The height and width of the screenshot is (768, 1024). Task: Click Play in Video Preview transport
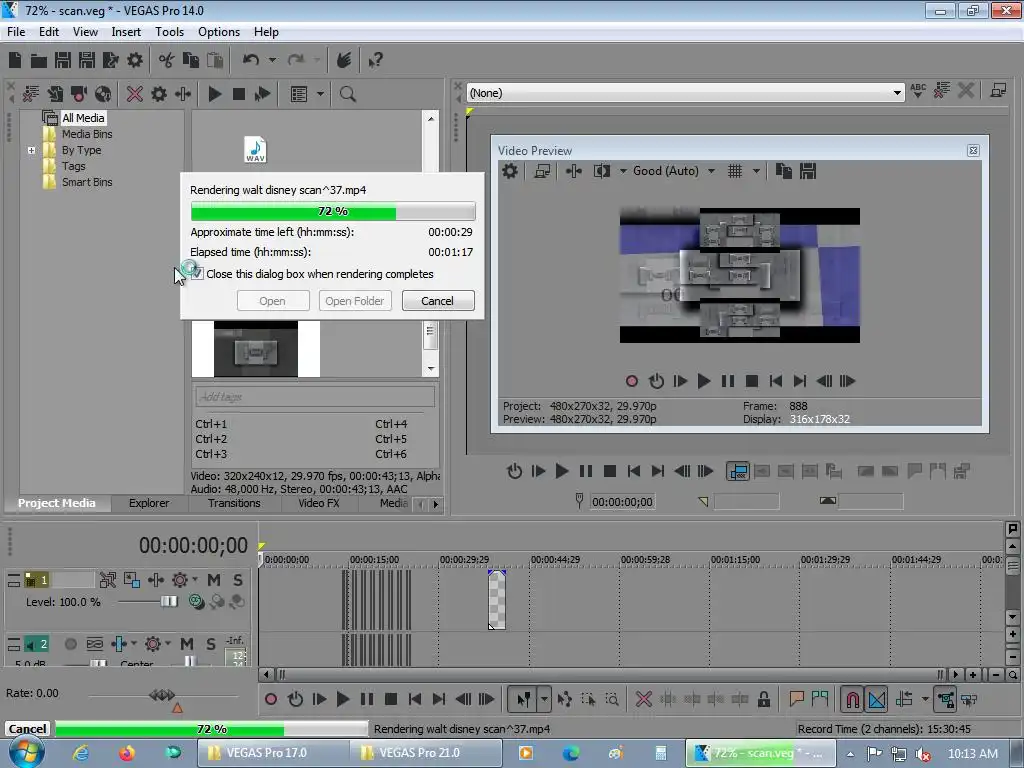(x=704, y=381)
